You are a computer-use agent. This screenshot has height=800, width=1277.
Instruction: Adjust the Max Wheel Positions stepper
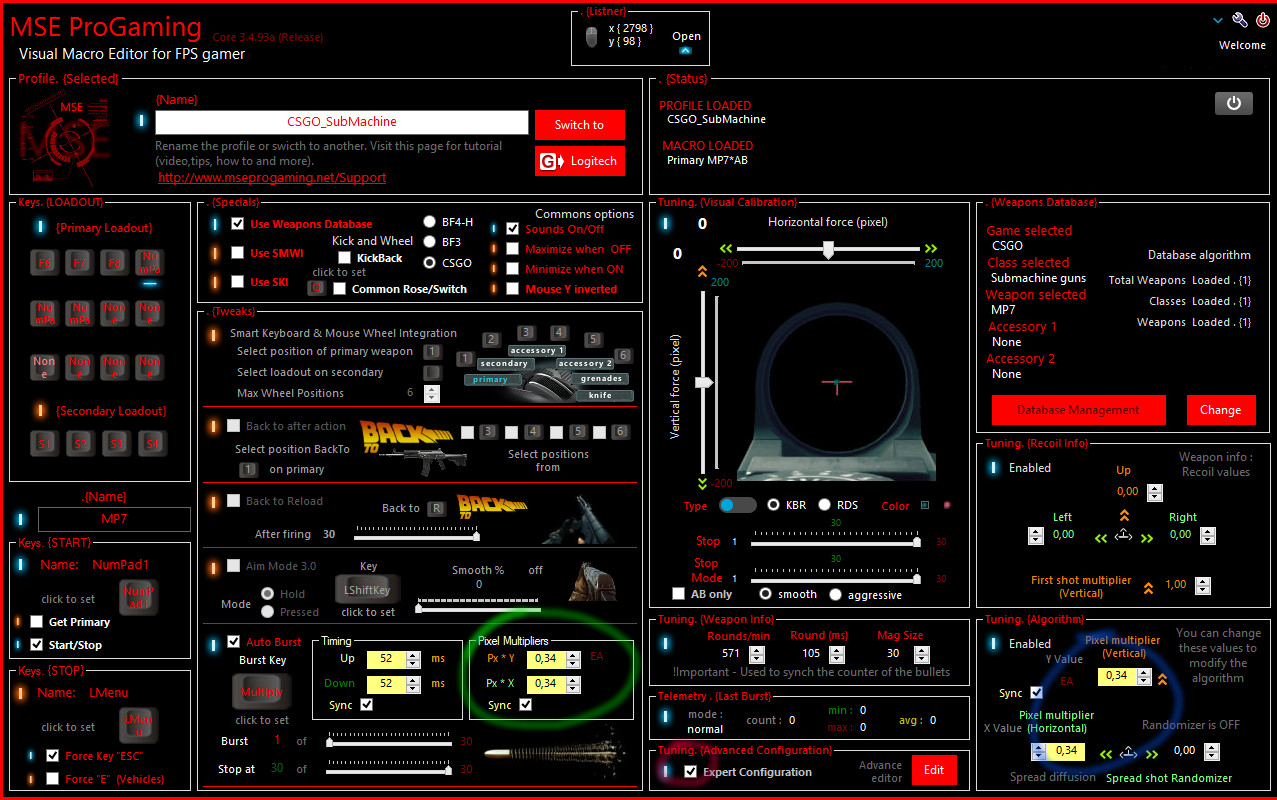[x=432, y=393]
